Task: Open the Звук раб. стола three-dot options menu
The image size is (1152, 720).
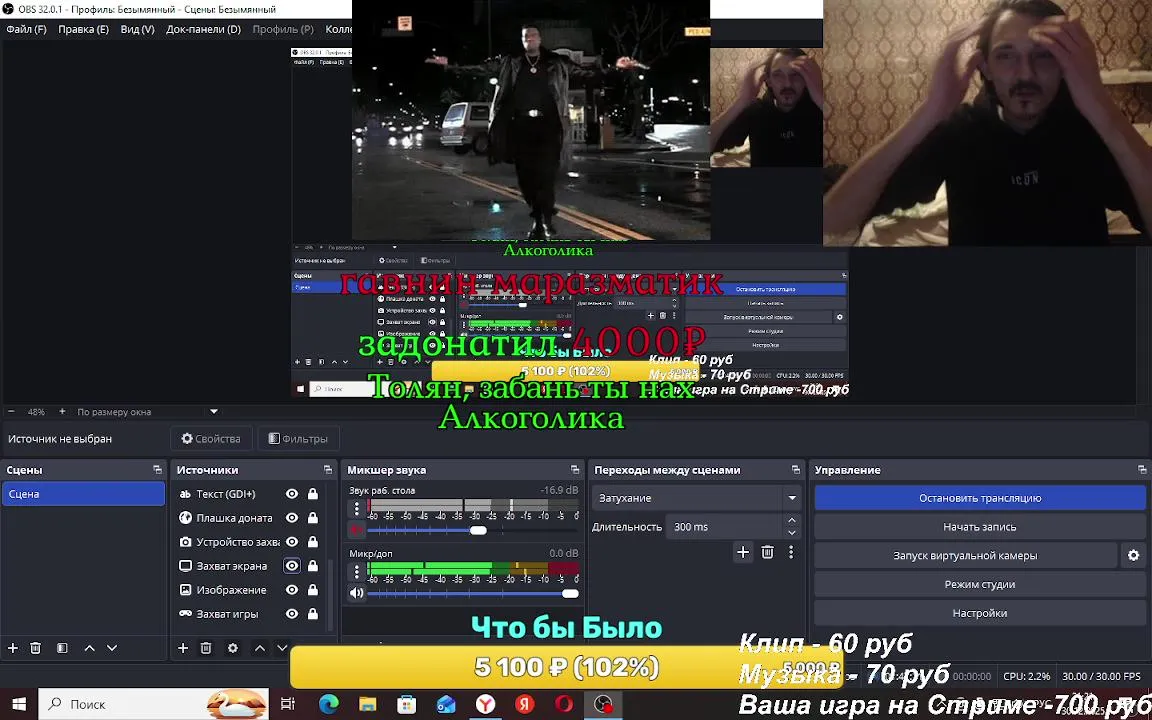Action: point(357,508)
